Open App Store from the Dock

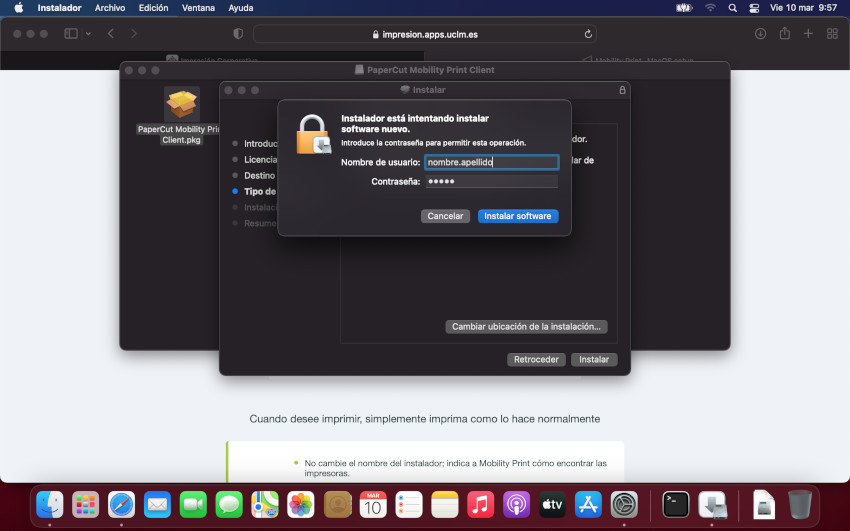coord(588,504)
